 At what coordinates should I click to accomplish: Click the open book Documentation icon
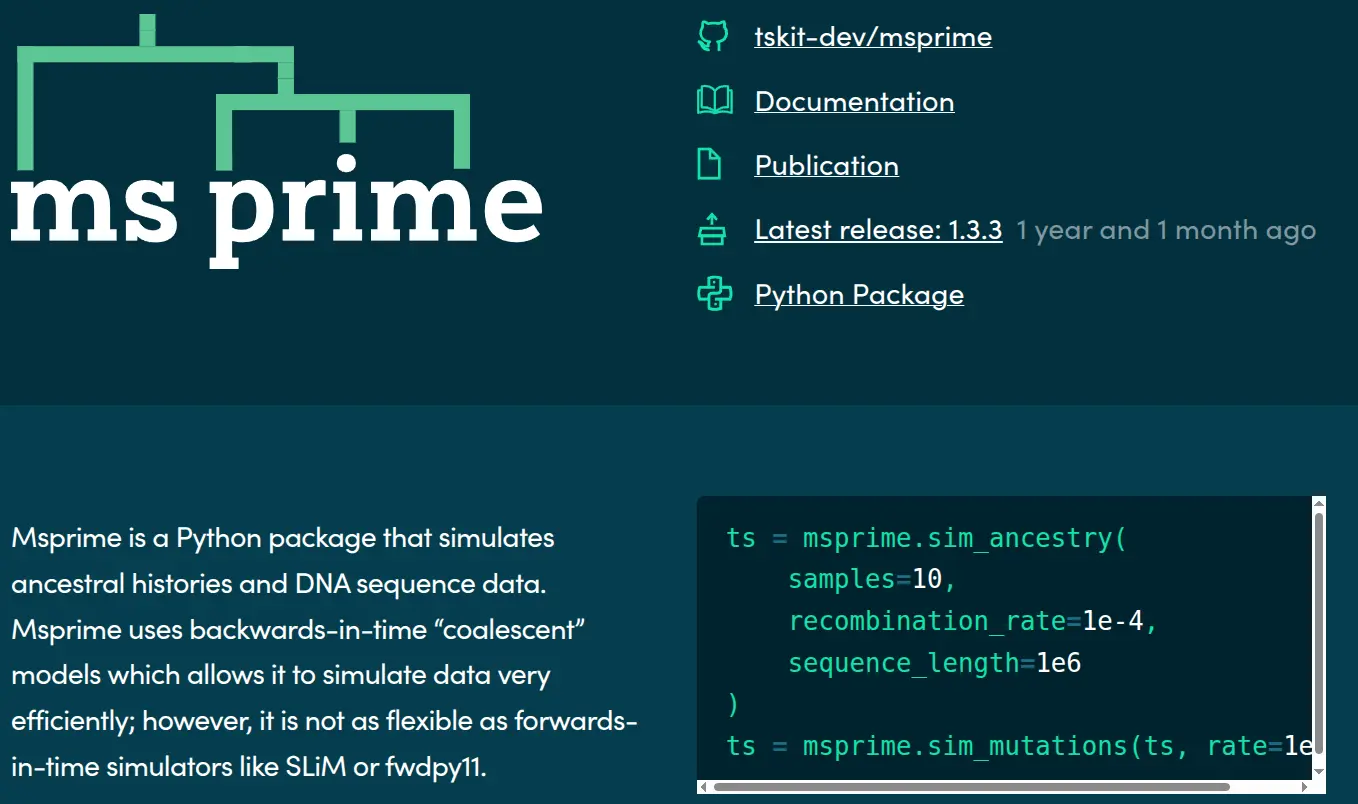(x=712, y=100)
